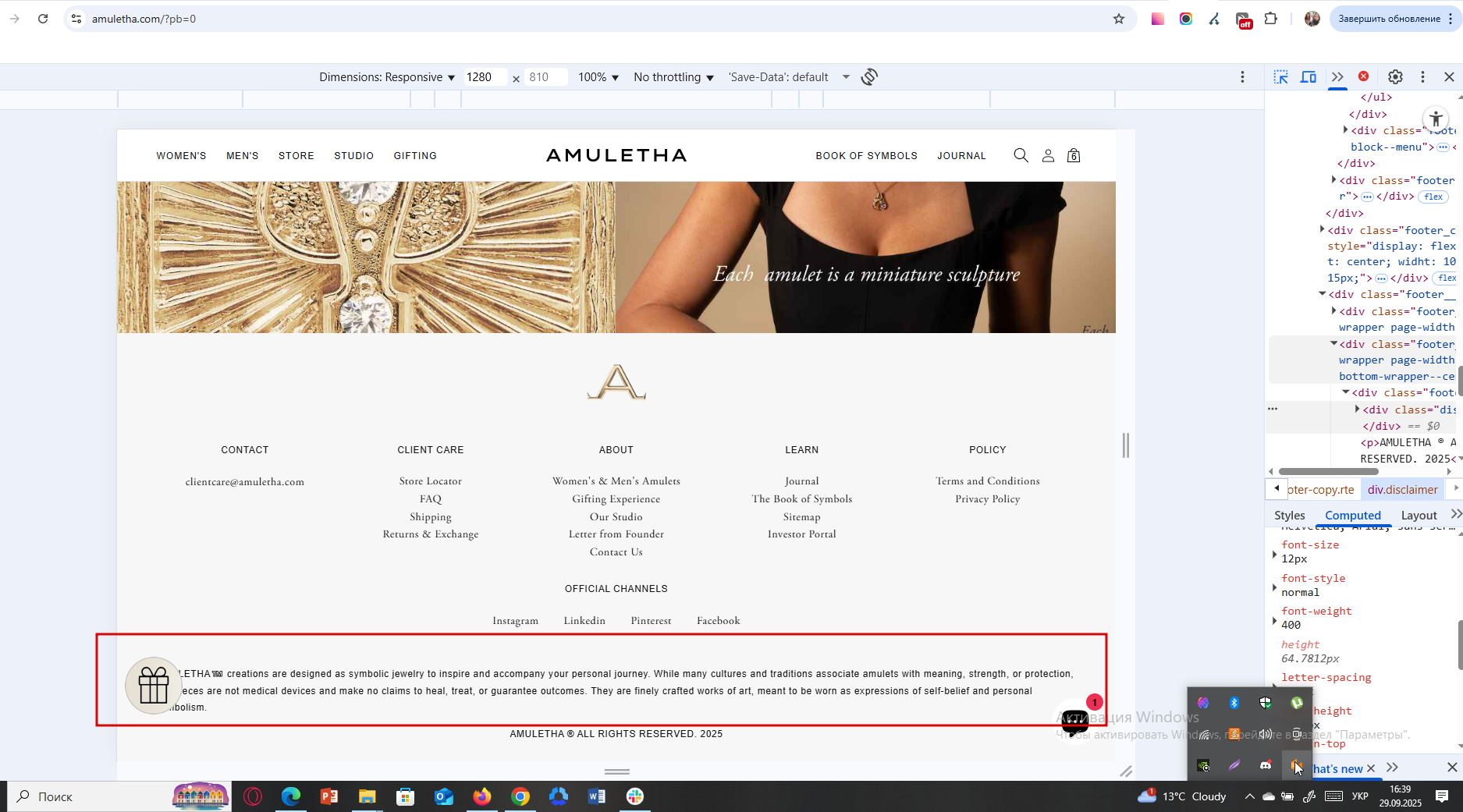
Task: Close the What's new drawer tab
Action: coord(1371,768)
